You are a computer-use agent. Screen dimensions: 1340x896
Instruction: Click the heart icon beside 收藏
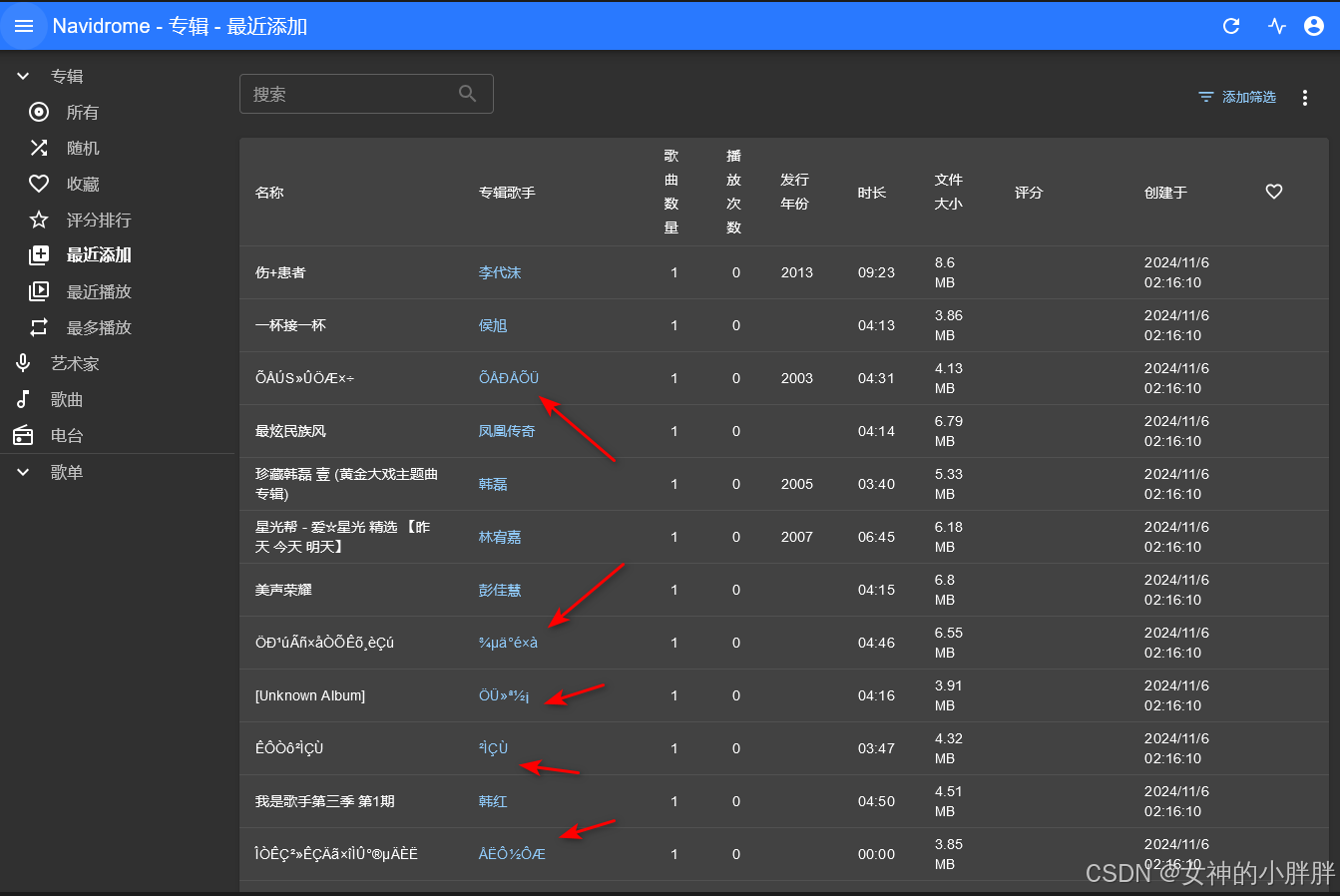coord(39,184)
